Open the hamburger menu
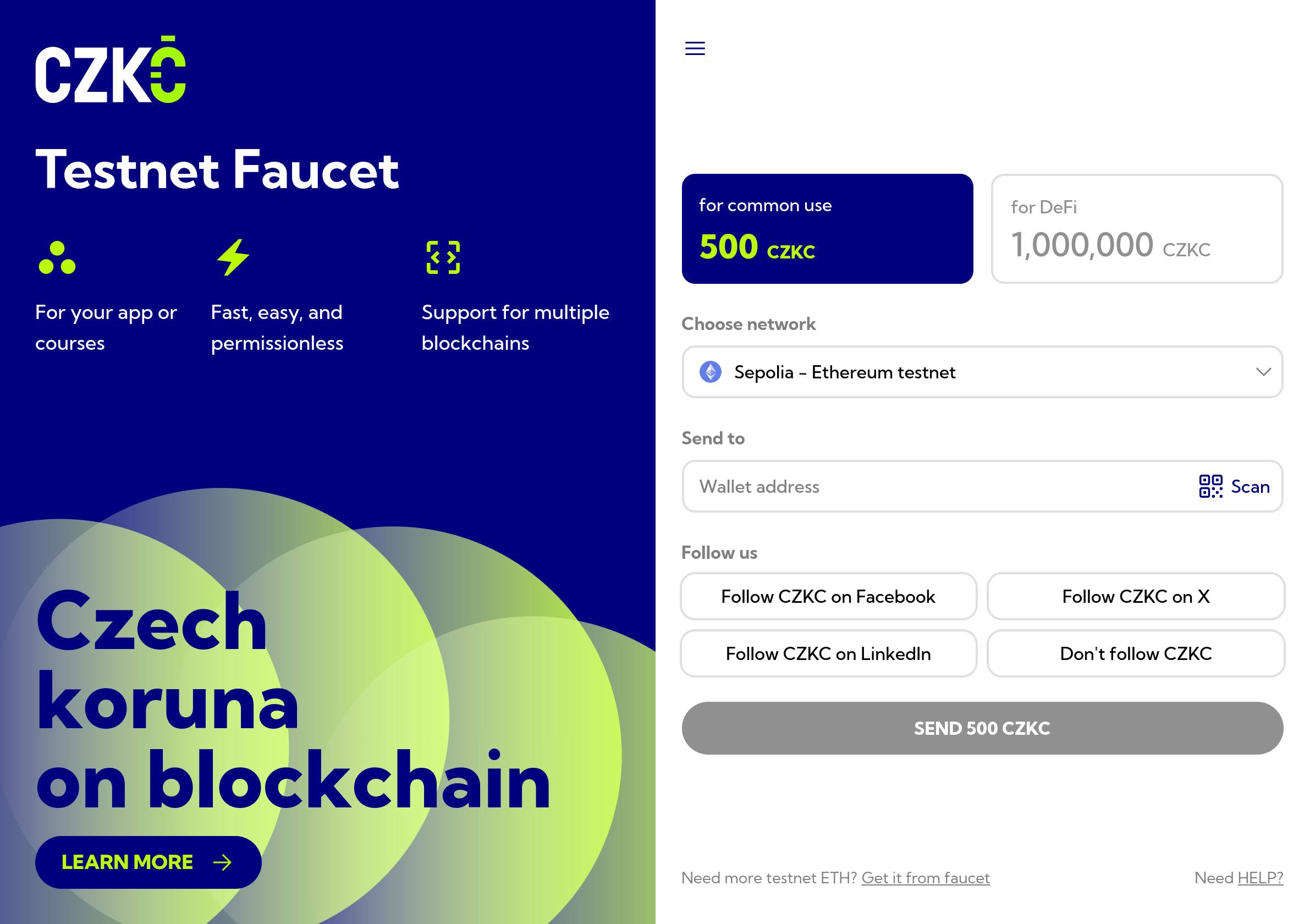This screenshot has width=1310, height=924. pos(695,48)
